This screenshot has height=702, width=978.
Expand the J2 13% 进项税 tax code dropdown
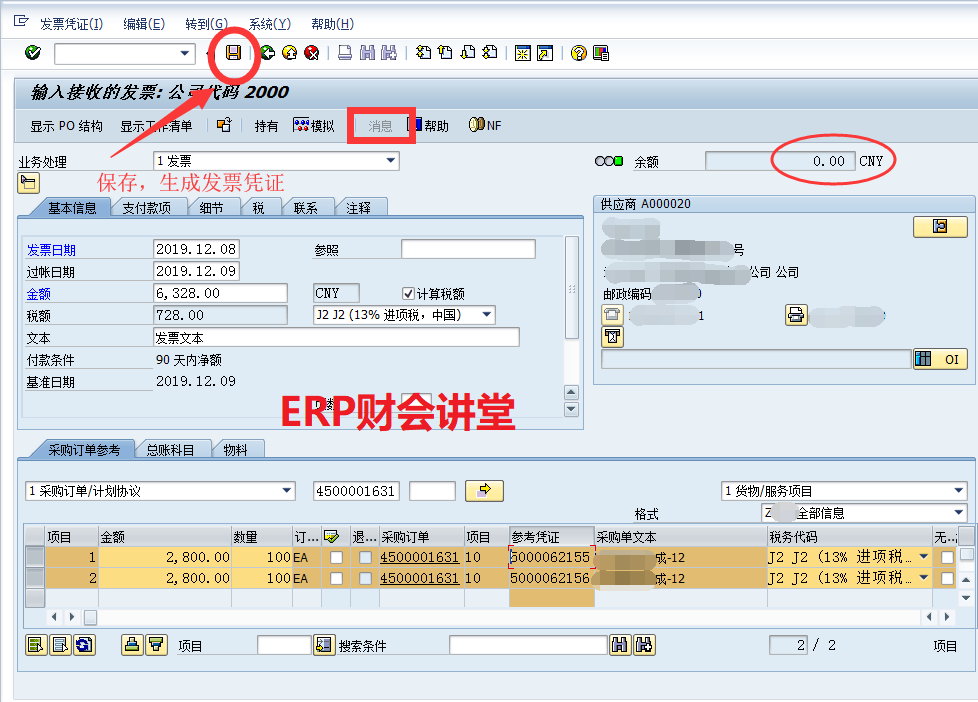pyautogui.click(x=487, y=315)
